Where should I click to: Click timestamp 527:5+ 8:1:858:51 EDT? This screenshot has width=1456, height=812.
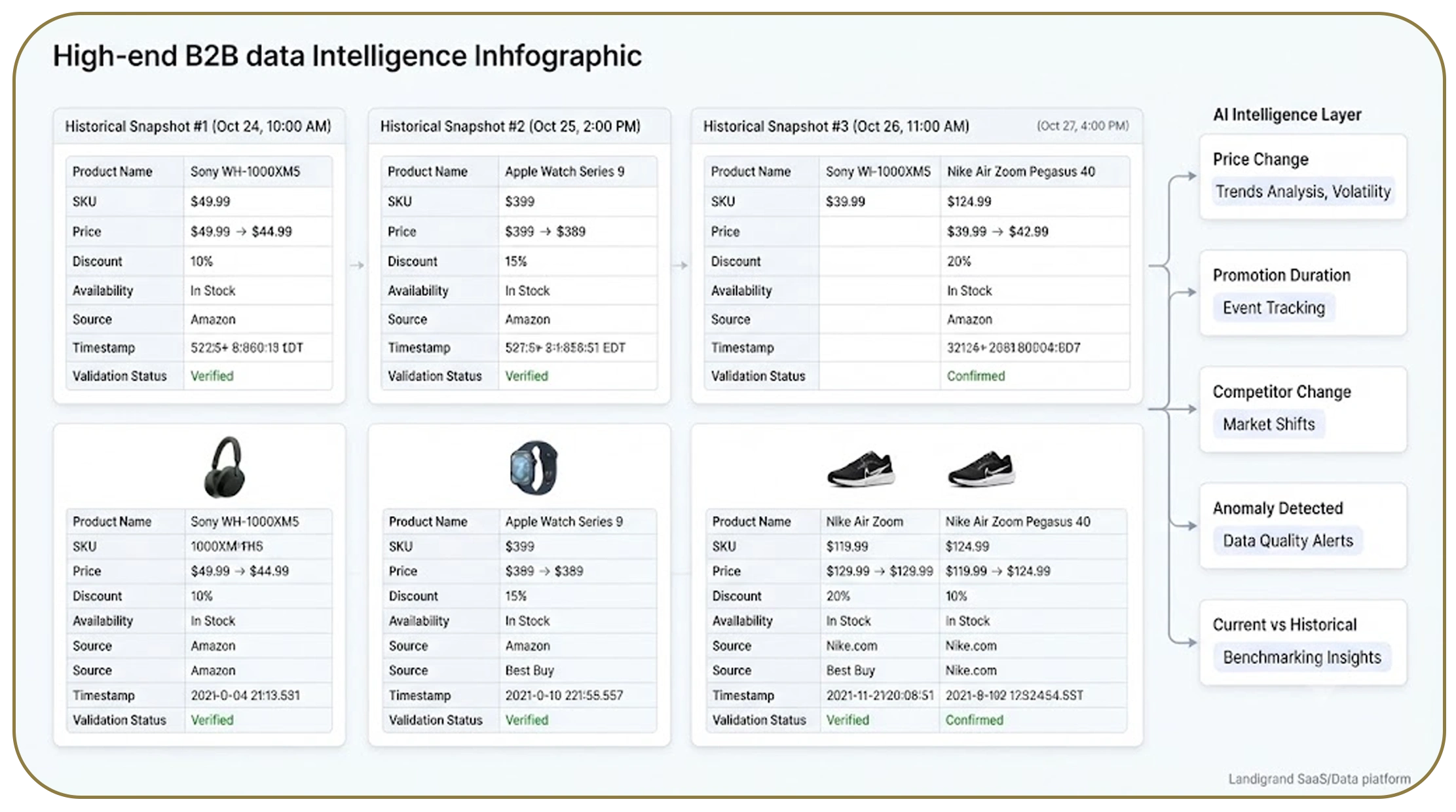click(565, 348)
